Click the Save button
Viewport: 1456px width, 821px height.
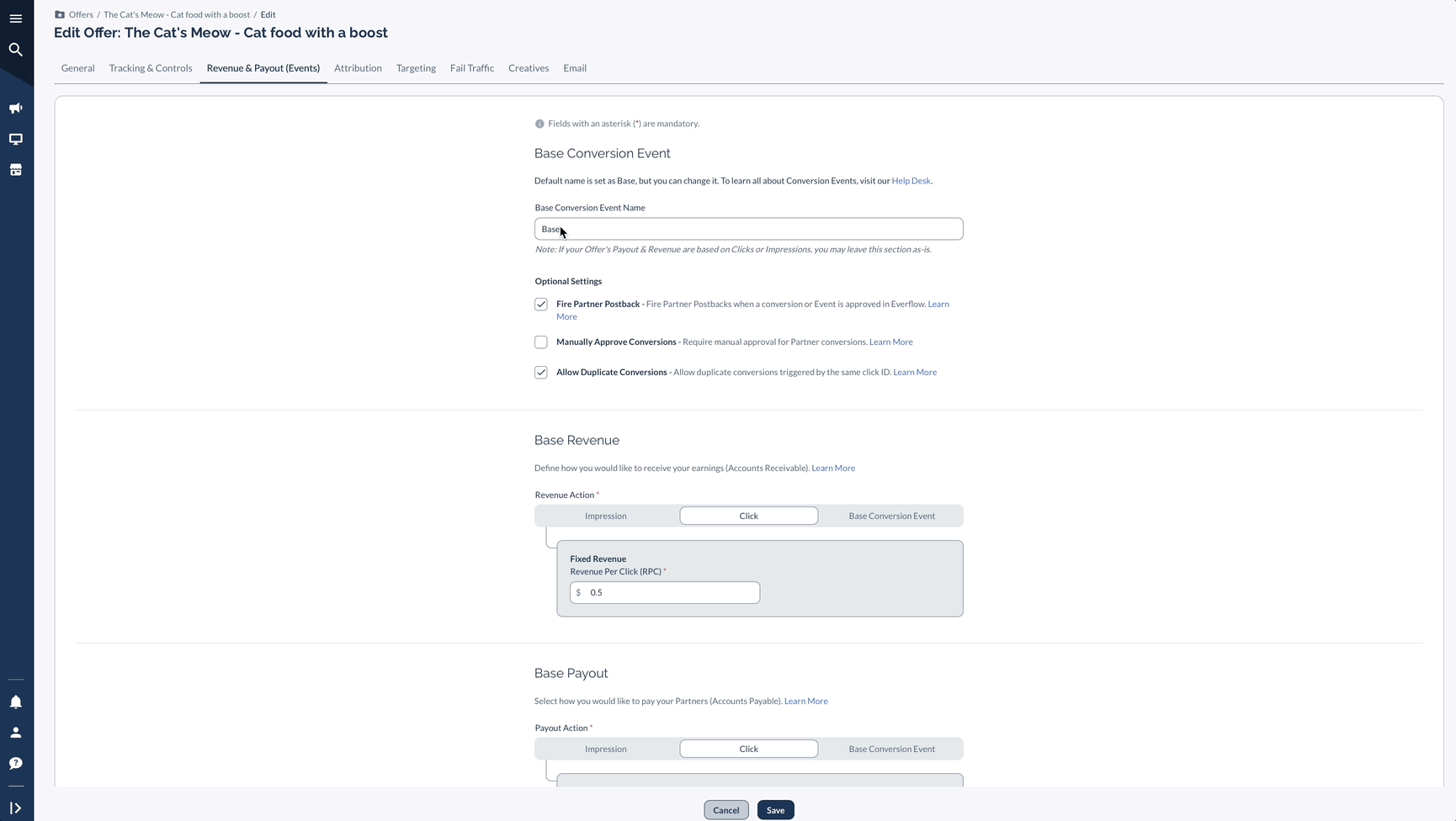776,810
